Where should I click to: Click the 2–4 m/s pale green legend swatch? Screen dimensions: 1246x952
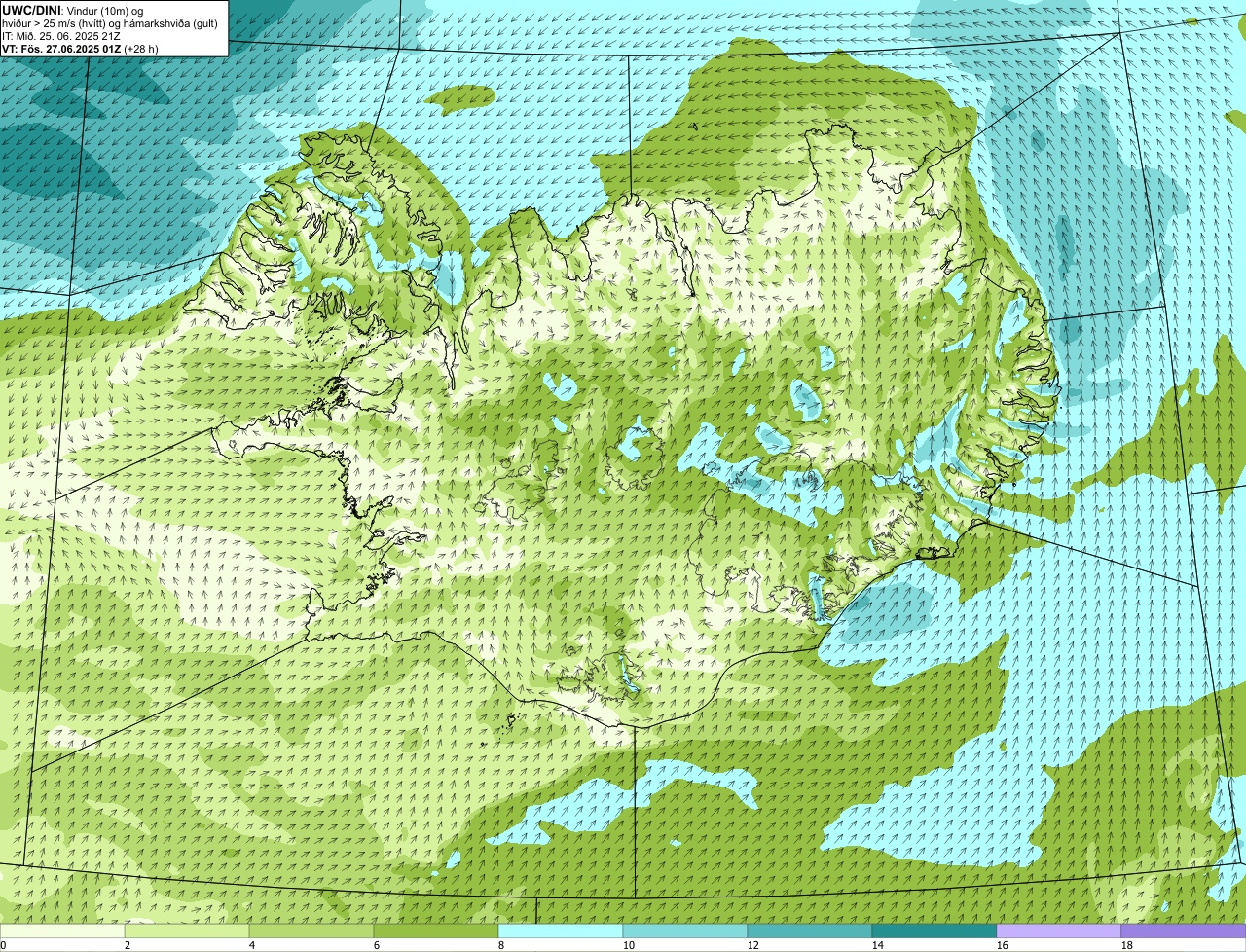point(187,932)
